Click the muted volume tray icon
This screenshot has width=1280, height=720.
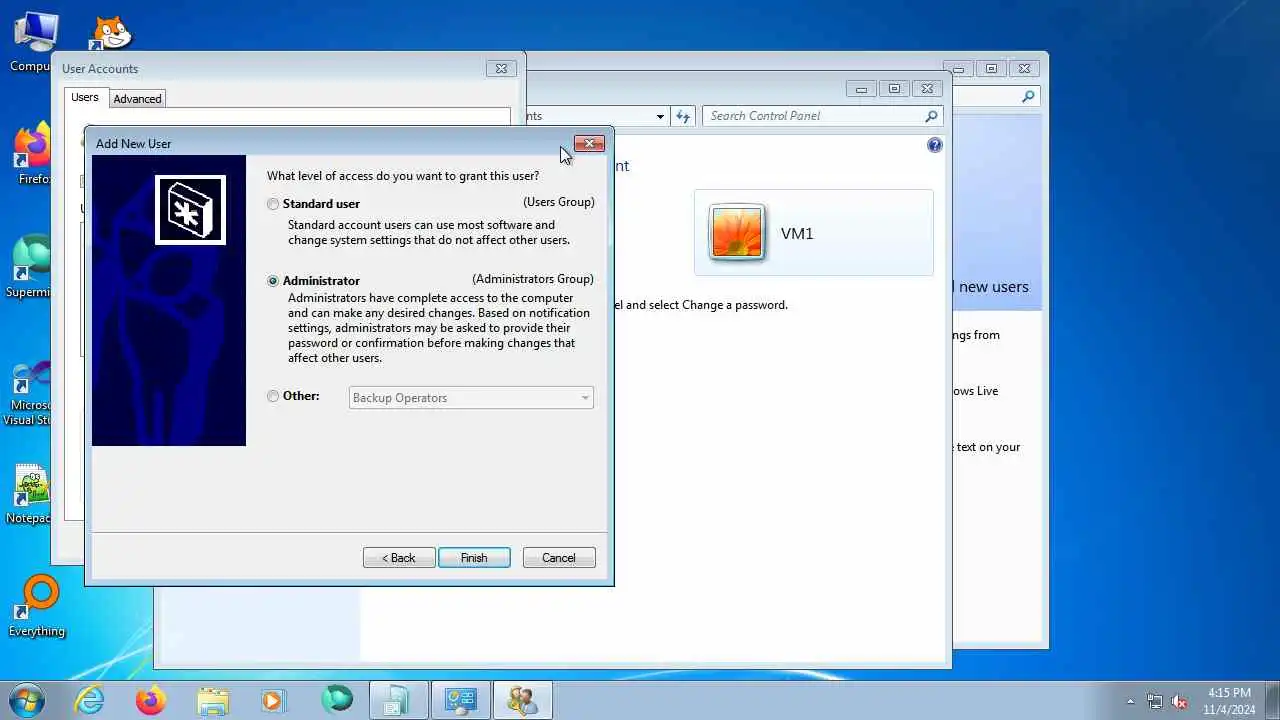(1179, 701)
